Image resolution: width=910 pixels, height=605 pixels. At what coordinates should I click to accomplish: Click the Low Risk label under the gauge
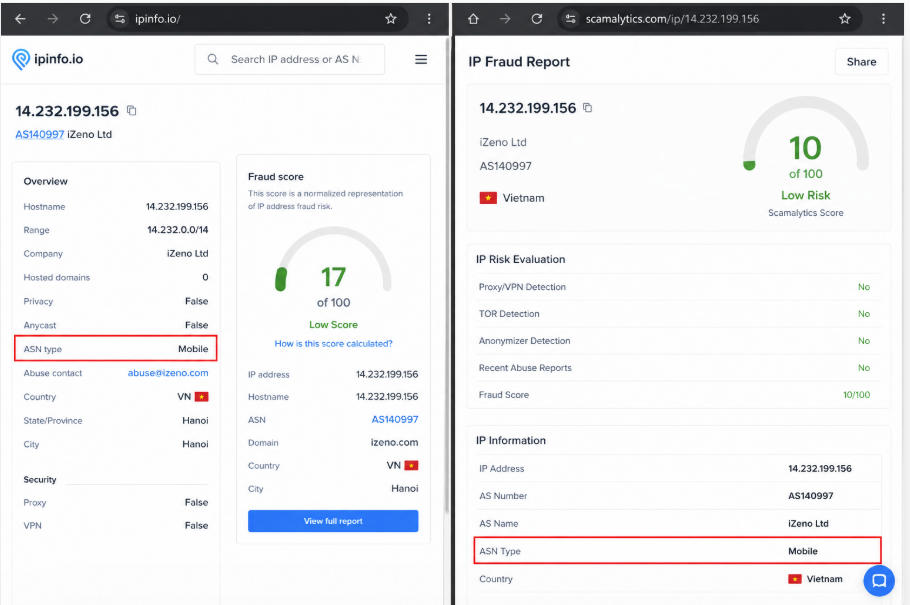[806, 195]
